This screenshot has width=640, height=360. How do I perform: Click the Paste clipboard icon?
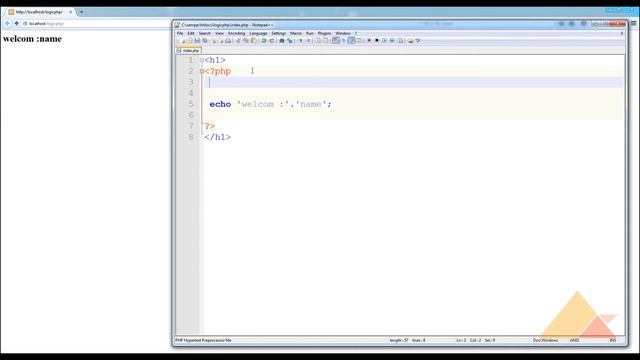coord(253,41)
